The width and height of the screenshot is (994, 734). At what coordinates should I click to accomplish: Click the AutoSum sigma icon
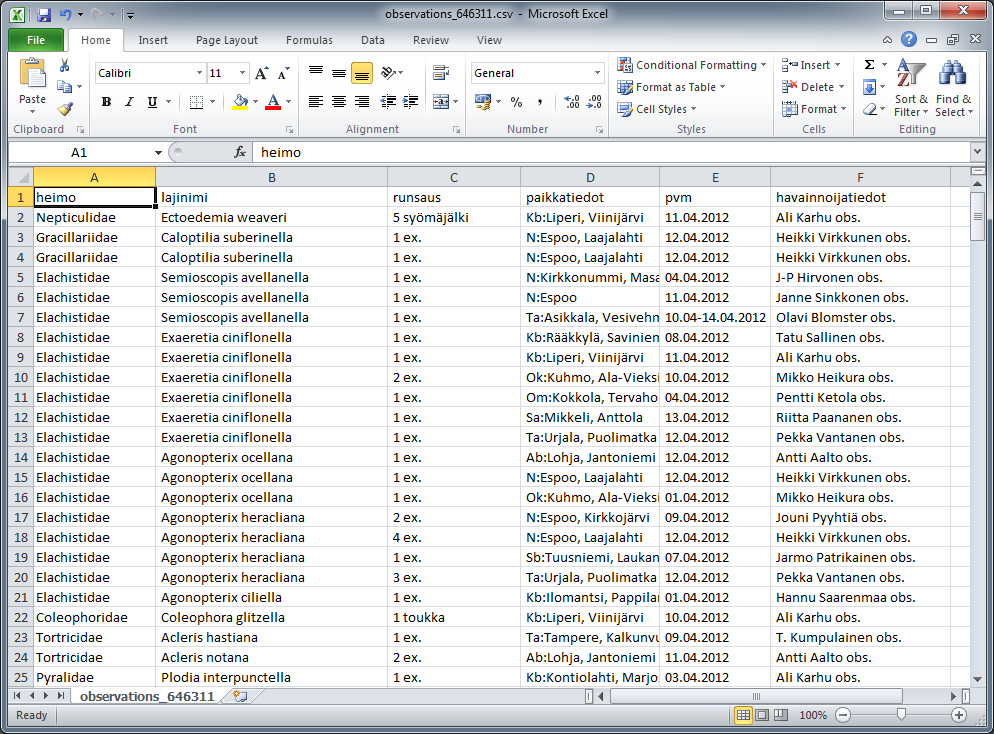tap(870, 65)
